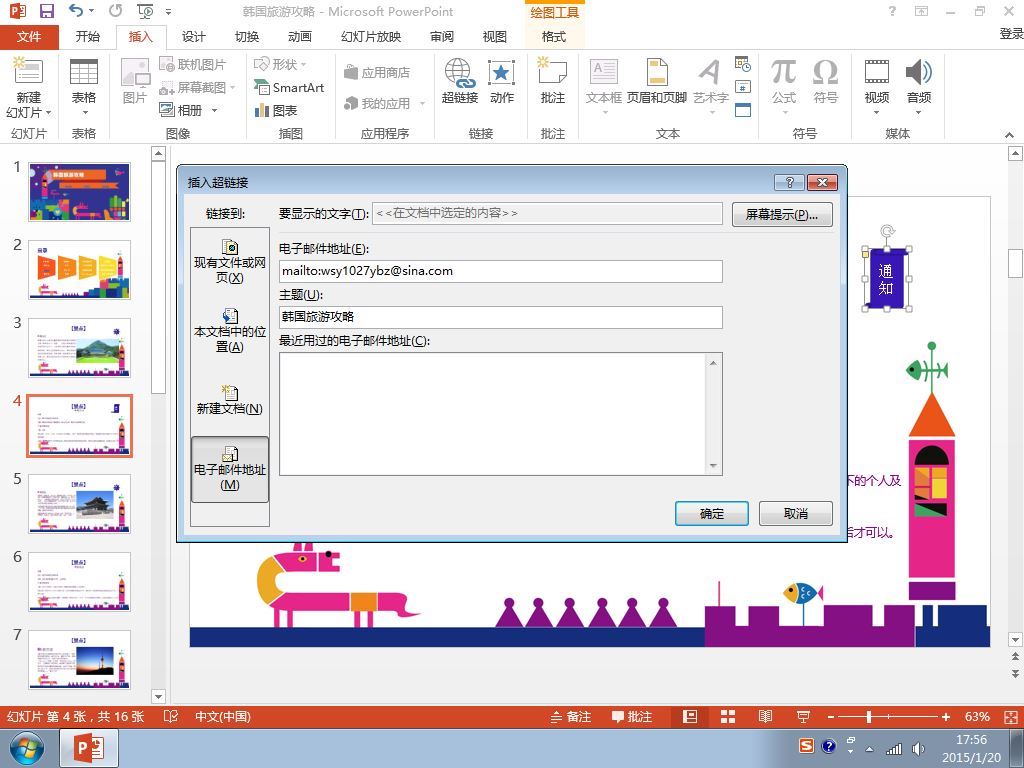The width and height of the screenshot is (1024, 768).
Task: Select Place in This Document link type
Action: pos(230,330)
